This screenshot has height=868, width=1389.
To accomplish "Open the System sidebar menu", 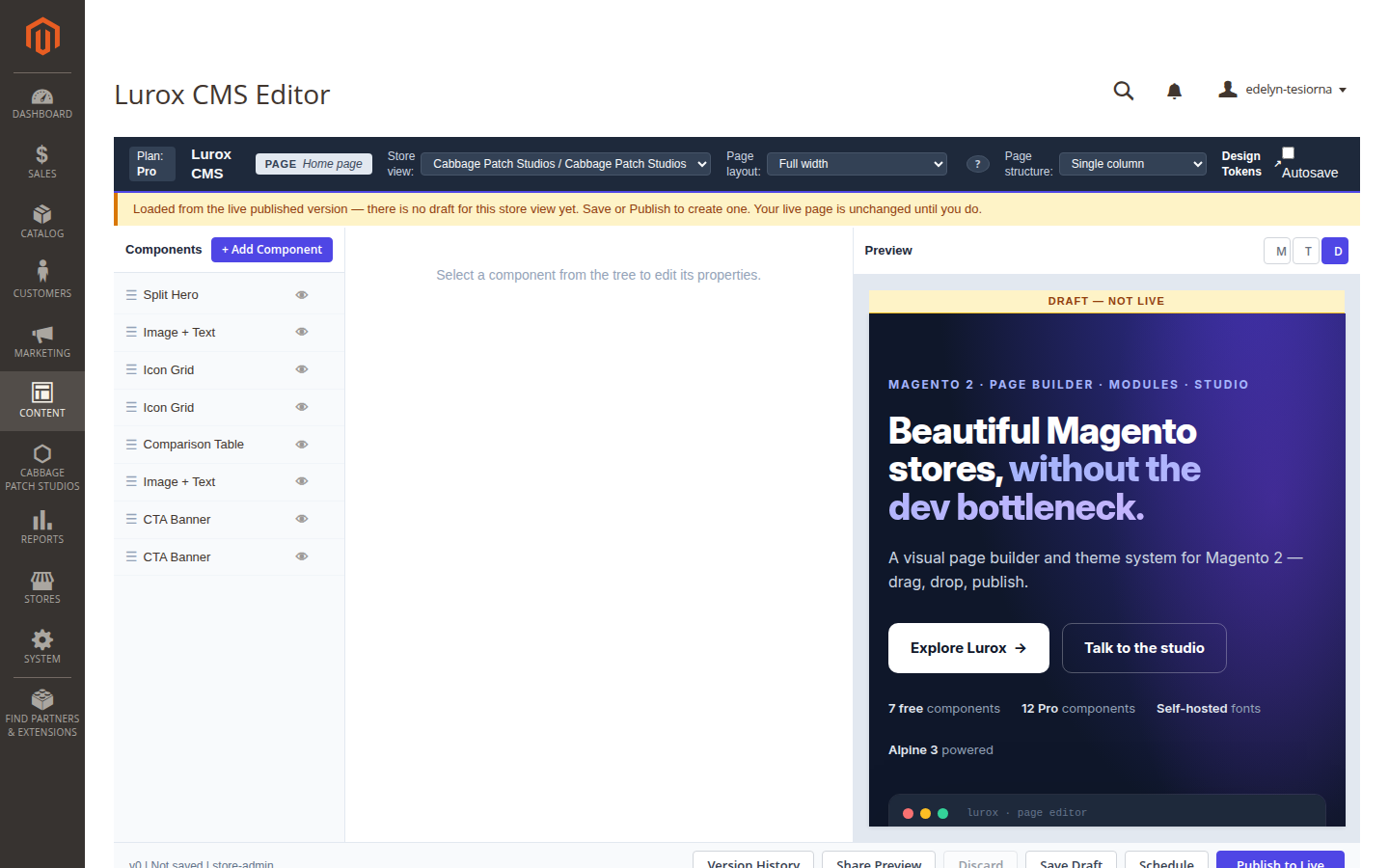I will 42,647.
